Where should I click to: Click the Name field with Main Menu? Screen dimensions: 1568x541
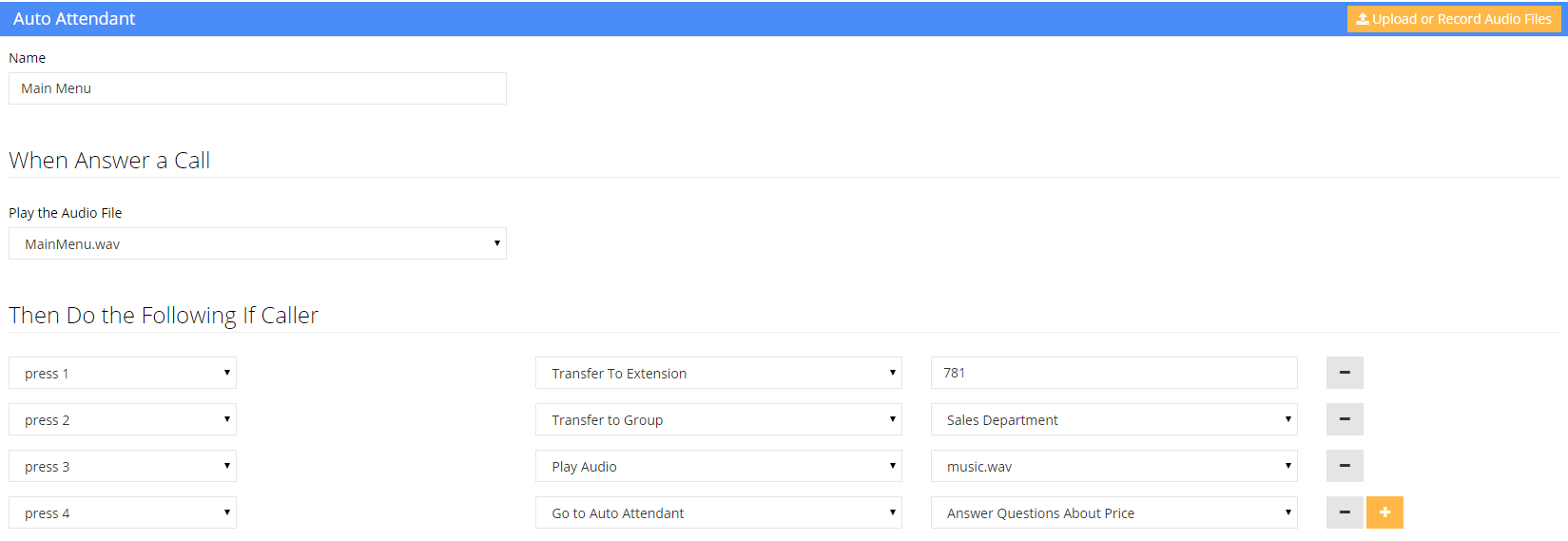[257, 88]
